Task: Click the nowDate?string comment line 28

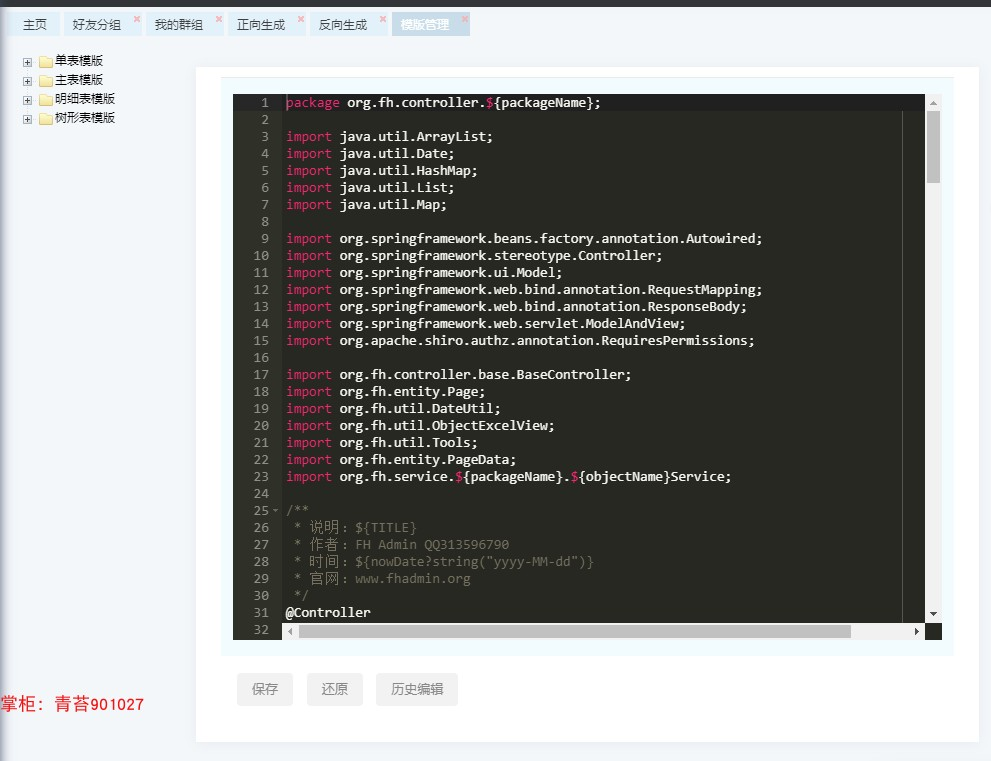Action: [x=444, y=561]
